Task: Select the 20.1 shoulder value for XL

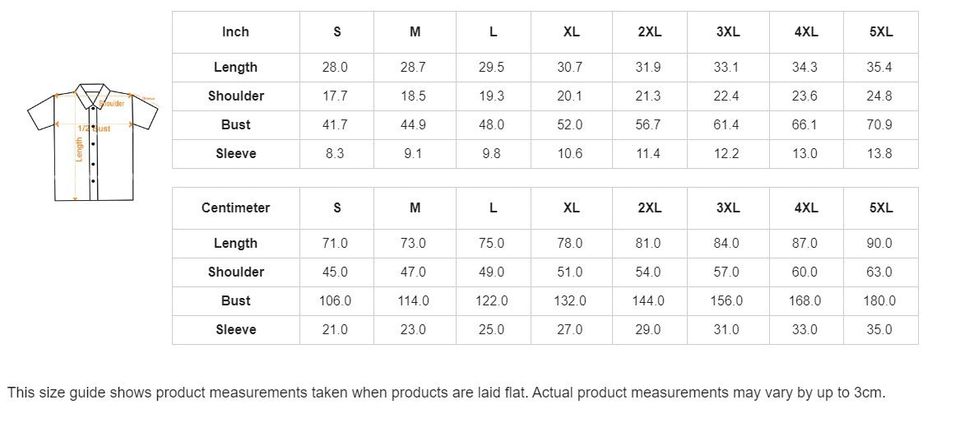Action: [x=571, y=96]
